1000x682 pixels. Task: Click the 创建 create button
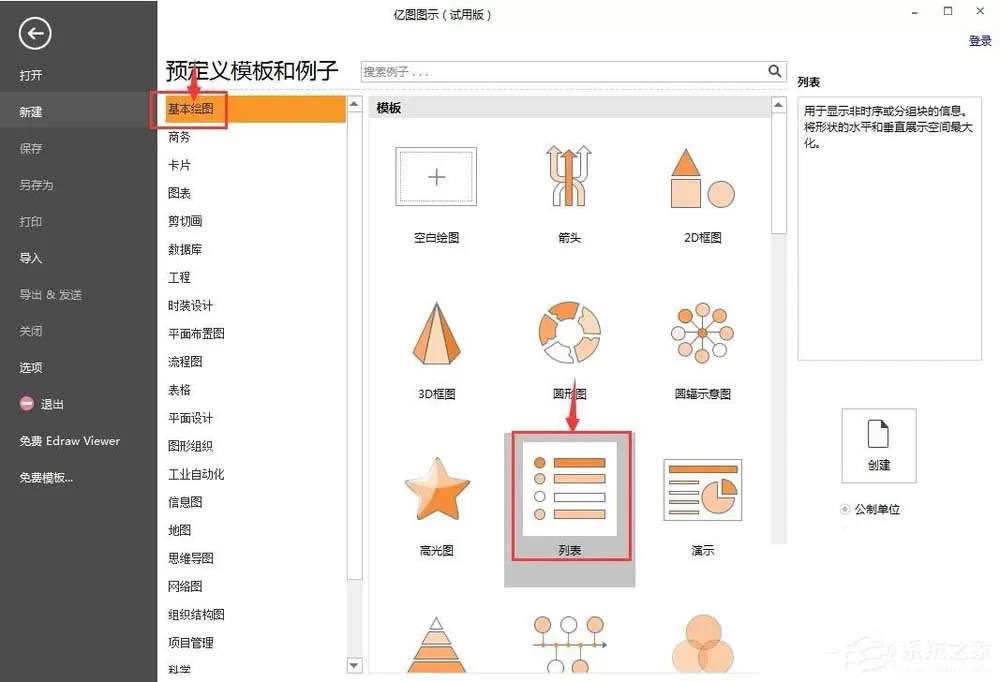tap(879, 445)
